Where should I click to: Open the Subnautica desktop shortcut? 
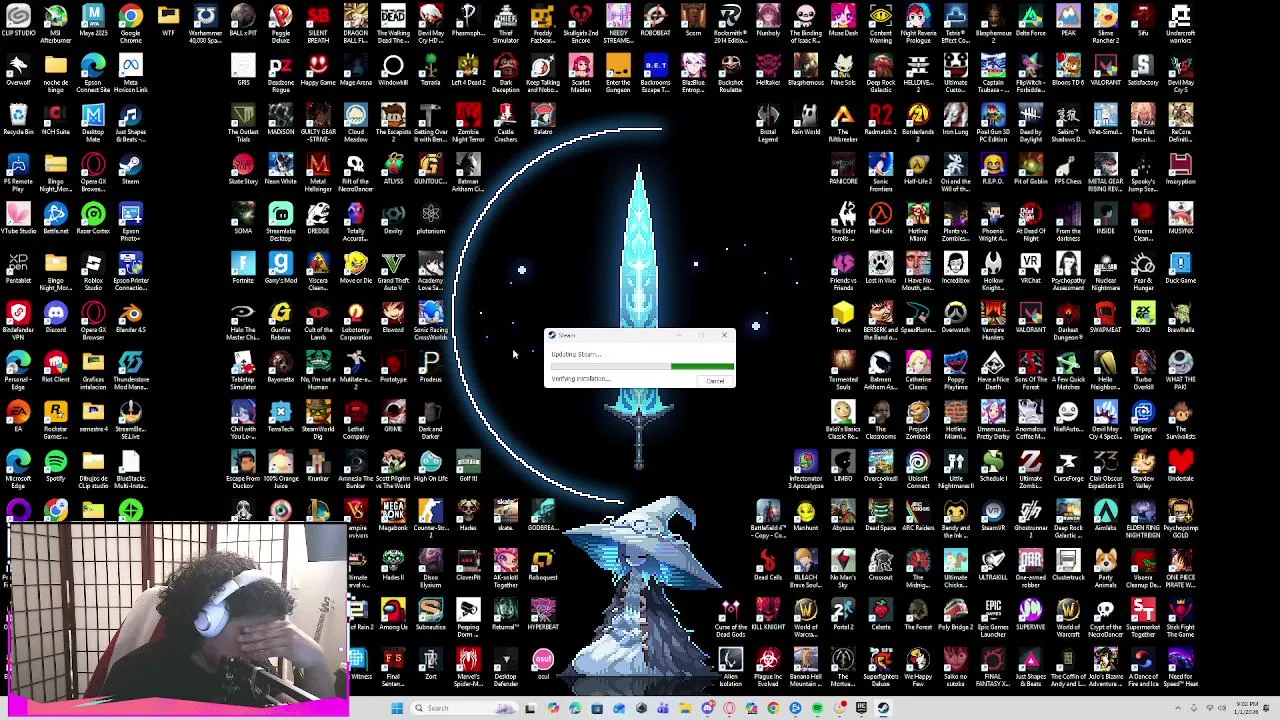click(430, 615)
